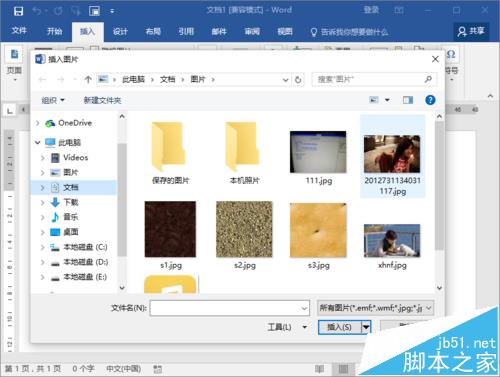Close the 插入图片 dialog

pyautogui.click(x=435, y=59)
